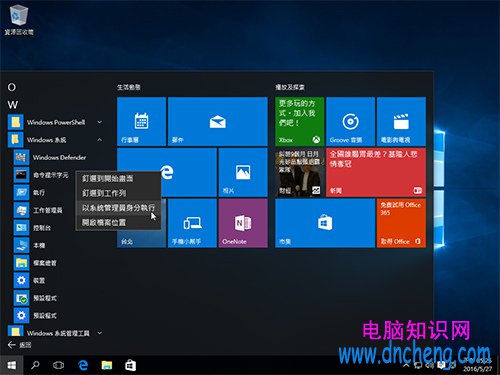Click the orange 取得 Office tile
500x375 pixels.
[x=401, y=223]
